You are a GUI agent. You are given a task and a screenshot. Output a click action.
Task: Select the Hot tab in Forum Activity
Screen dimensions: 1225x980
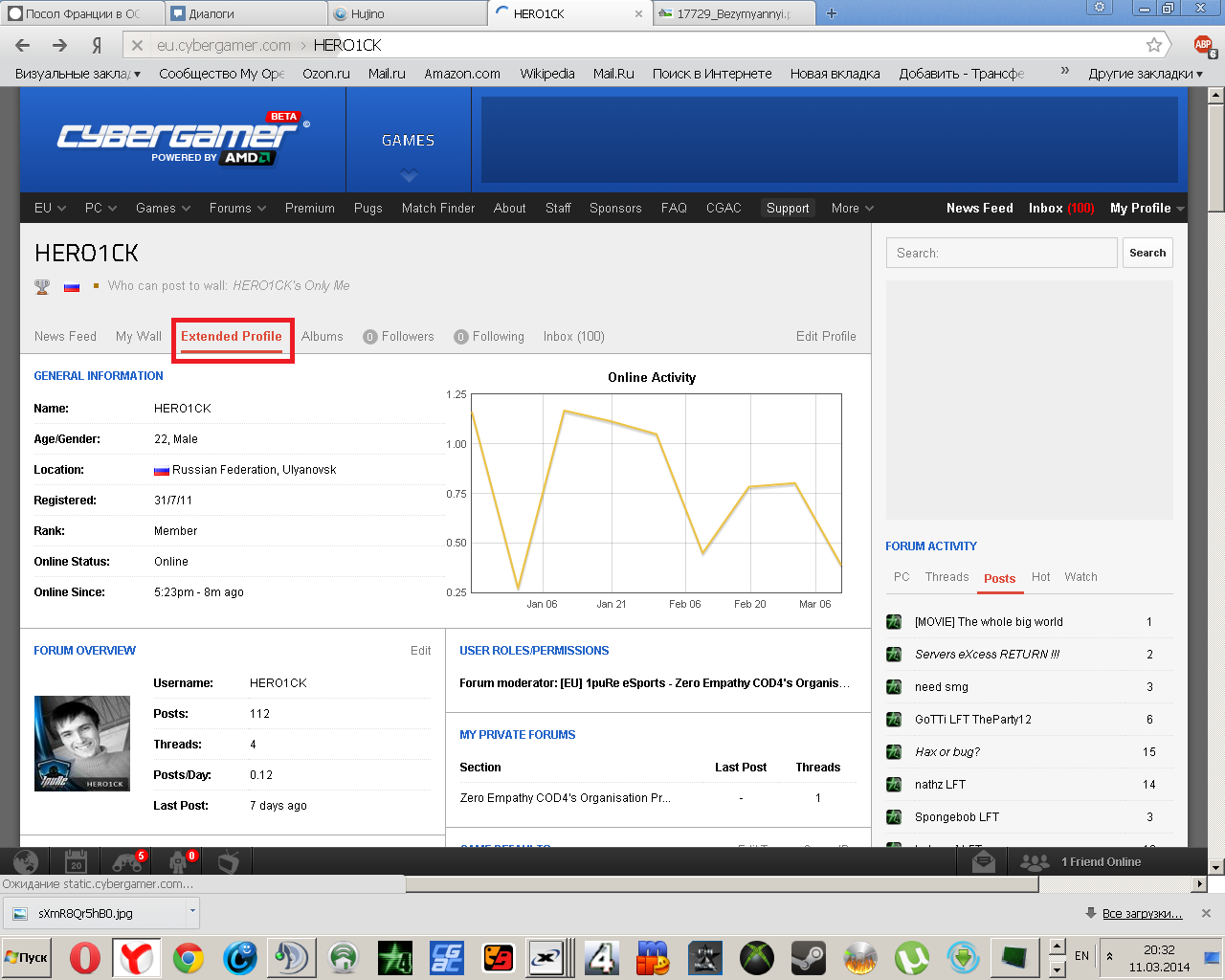pyautogui.click(x=1041, y=577)
